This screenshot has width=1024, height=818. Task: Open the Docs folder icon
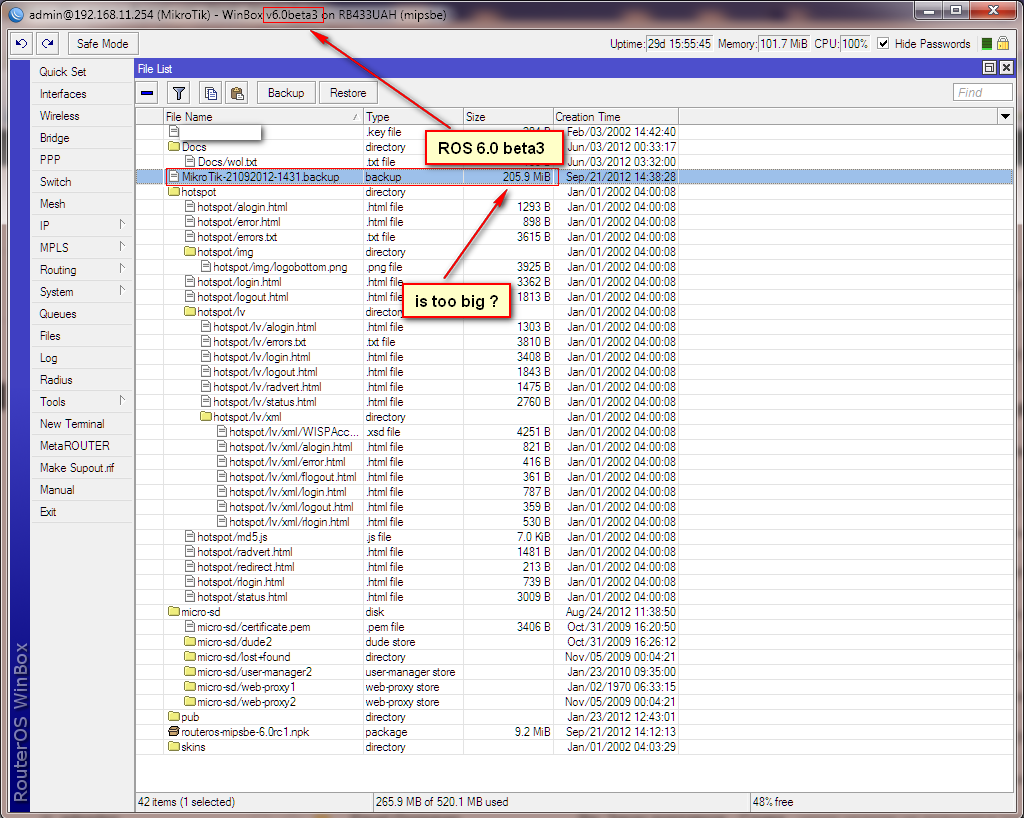174,147
